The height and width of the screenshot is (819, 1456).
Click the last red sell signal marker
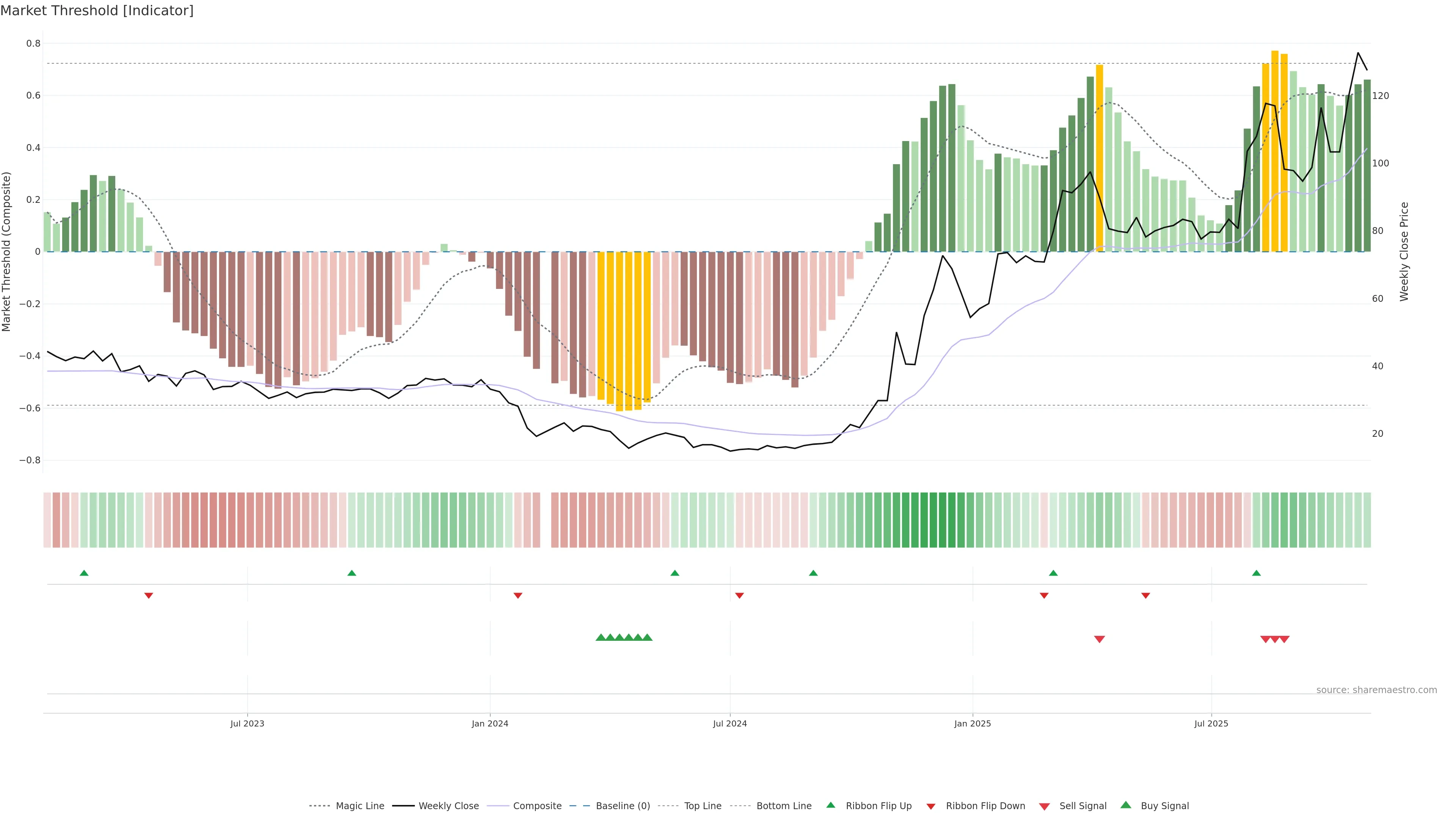tap(1284, 639)
